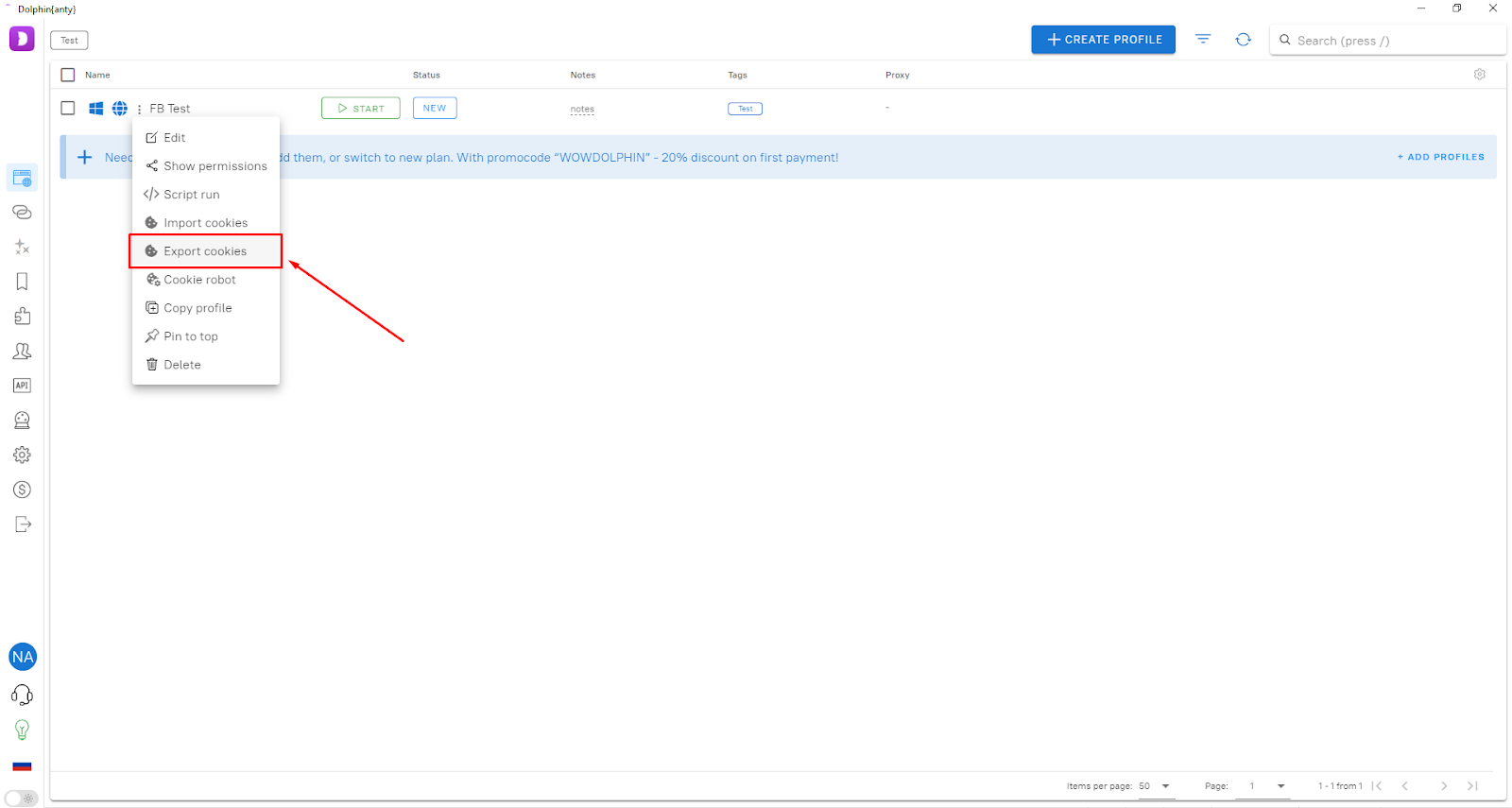Click the Add Profiles link
This screenshot has height=808, width=1512.
pos(1441,157)
